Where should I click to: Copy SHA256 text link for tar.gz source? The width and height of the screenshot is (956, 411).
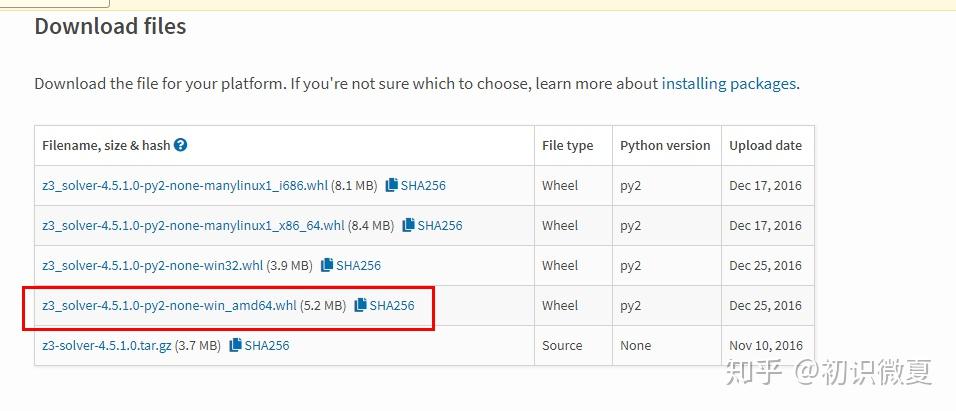click(x=267, y=345)
